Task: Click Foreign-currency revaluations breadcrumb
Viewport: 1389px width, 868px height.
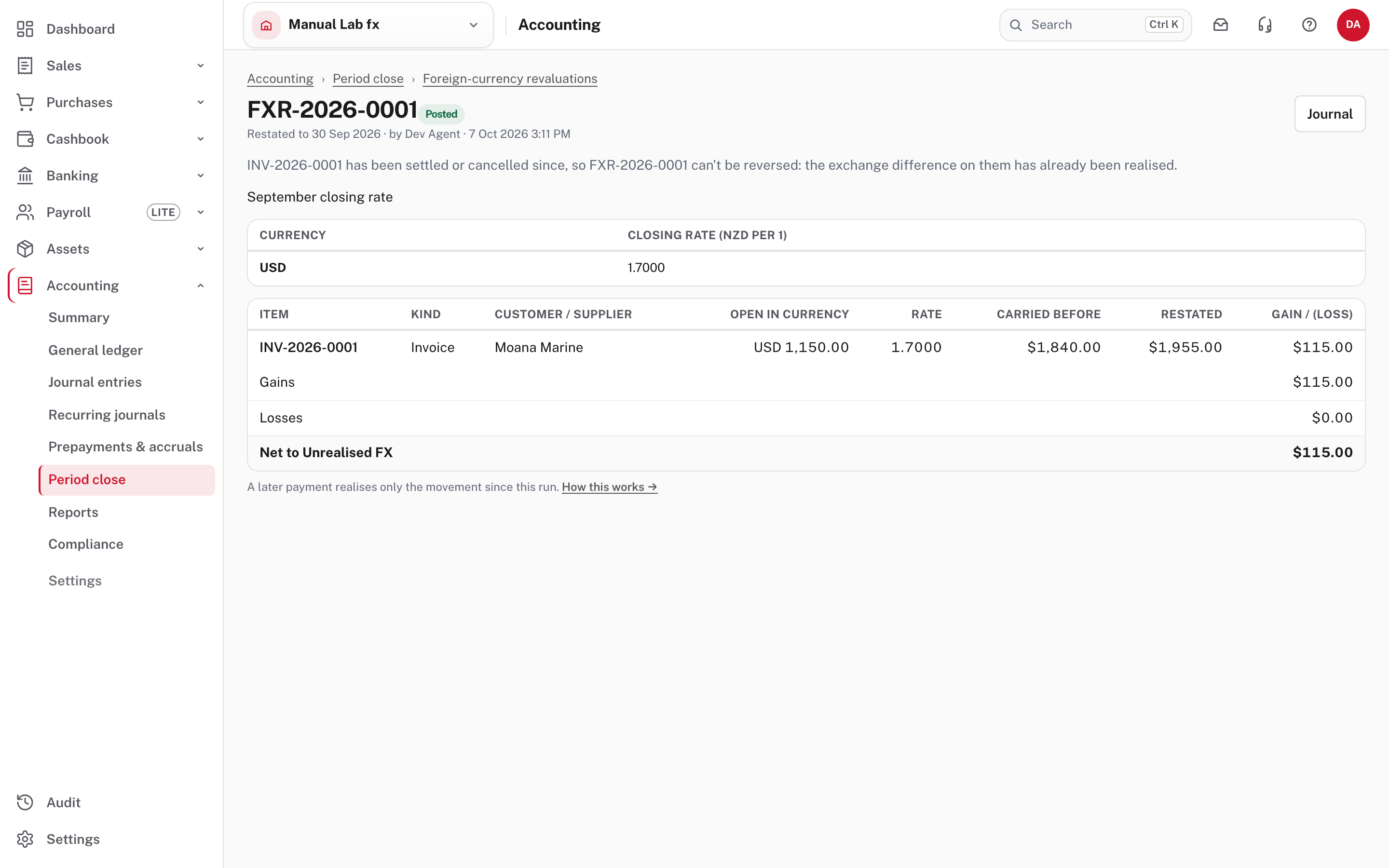Action: pos(510,79)
